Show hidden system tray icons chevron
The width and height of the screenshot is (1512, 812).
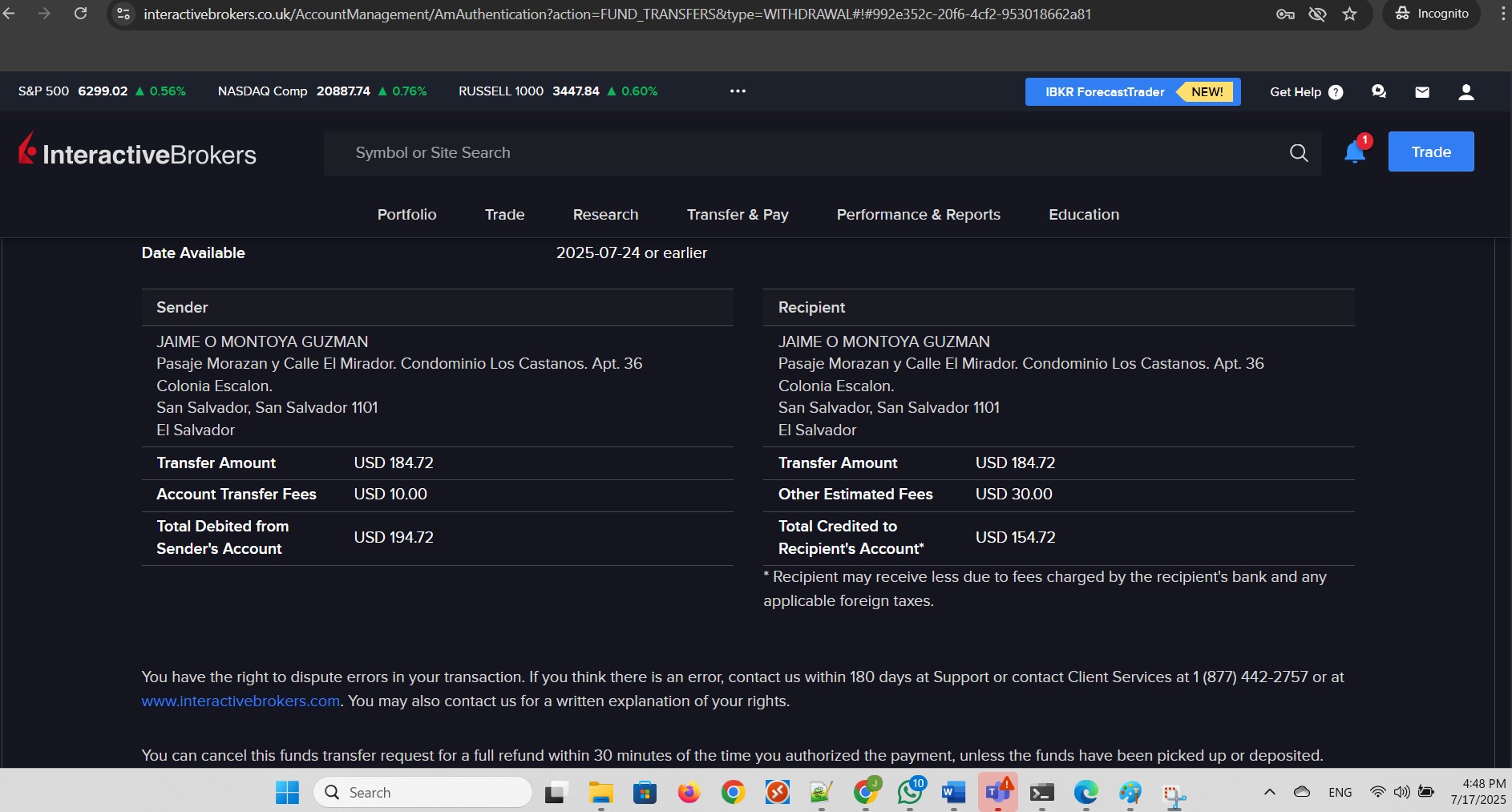coord(1270,792)
